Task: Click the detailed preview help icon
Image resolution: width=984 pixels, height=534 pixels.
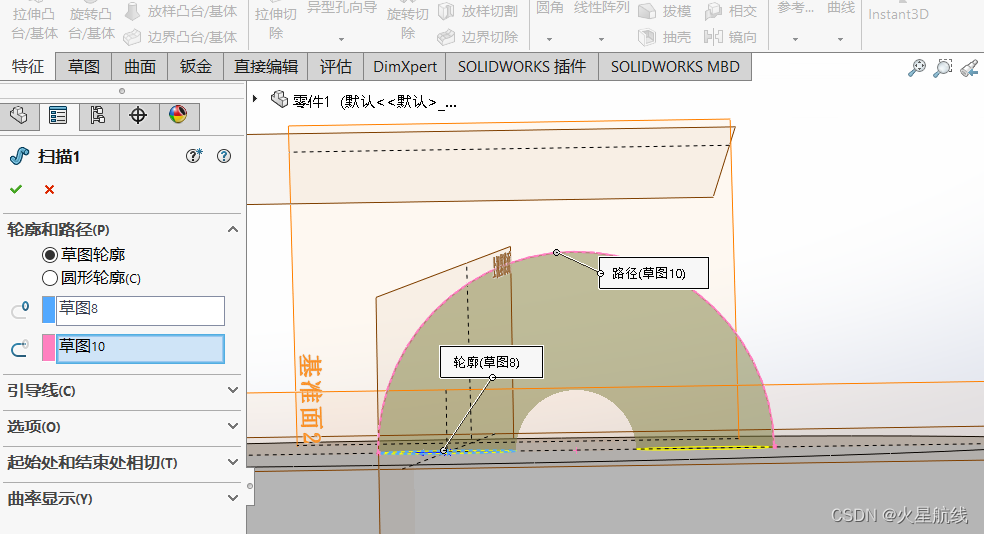Action: [x=194, y=156]
